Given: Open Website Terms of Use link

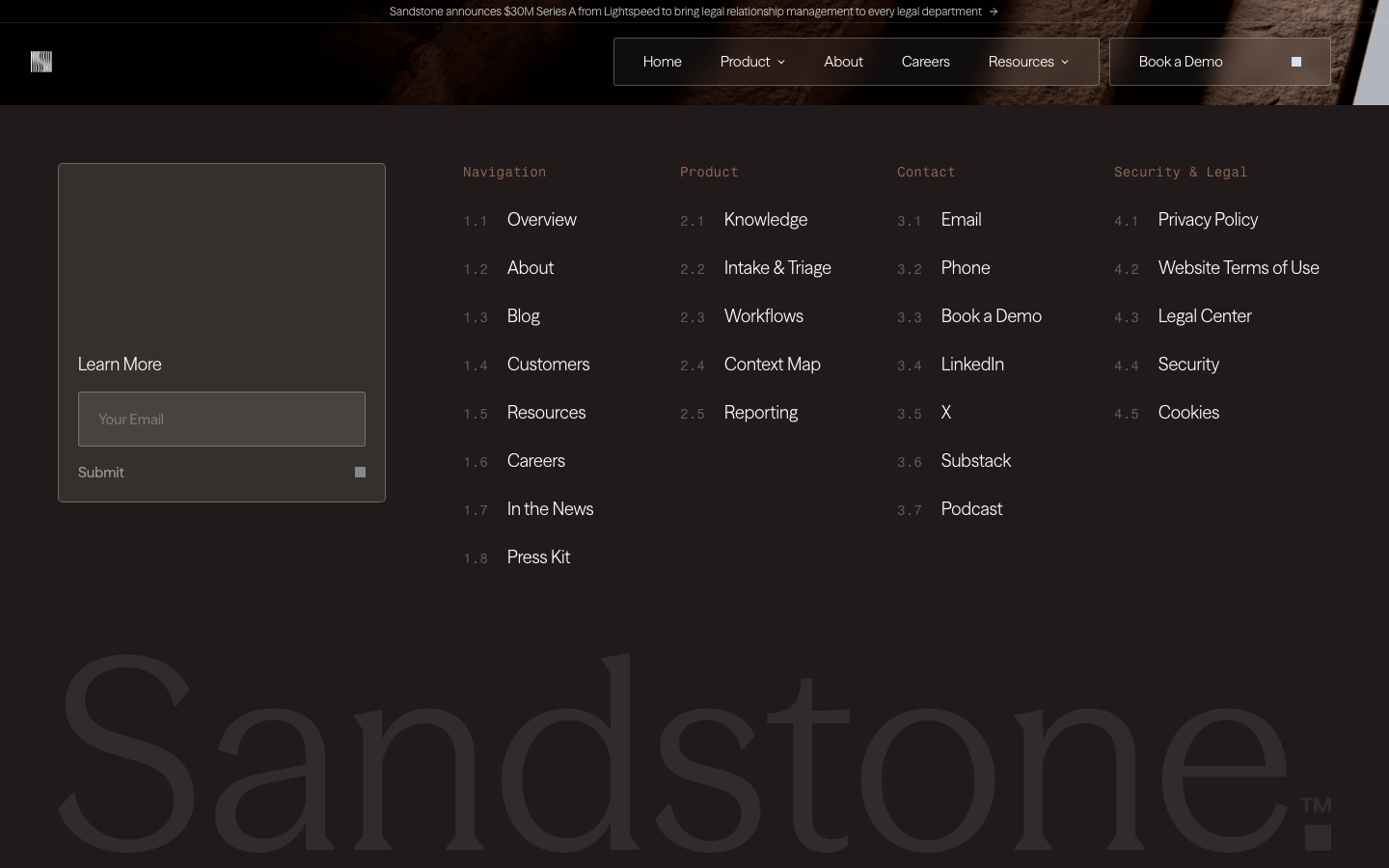Looking at the screenshot, I should point(1239,267).
